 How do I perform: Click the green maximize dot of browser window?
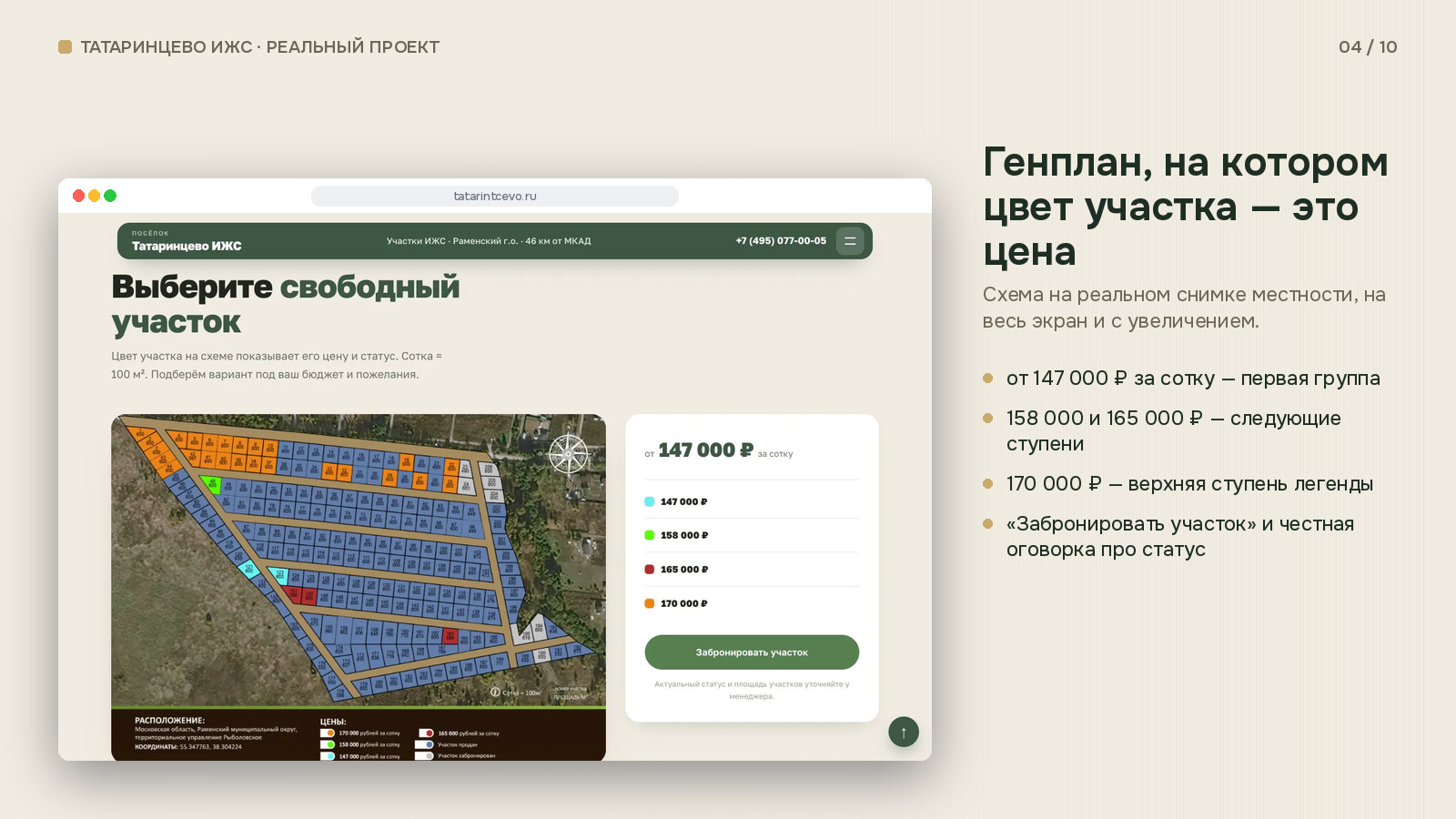click(110, 196)
